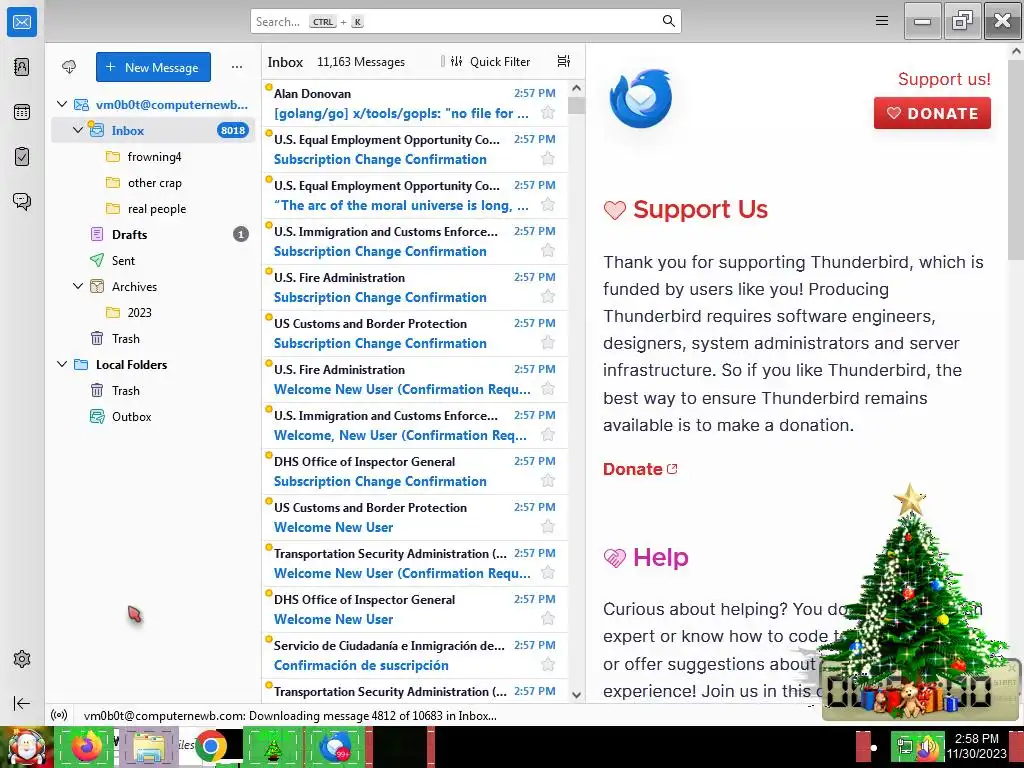This screenshot has width=1024, height=768.
Task: Open the Tasks space
Action: click(22, 157)
